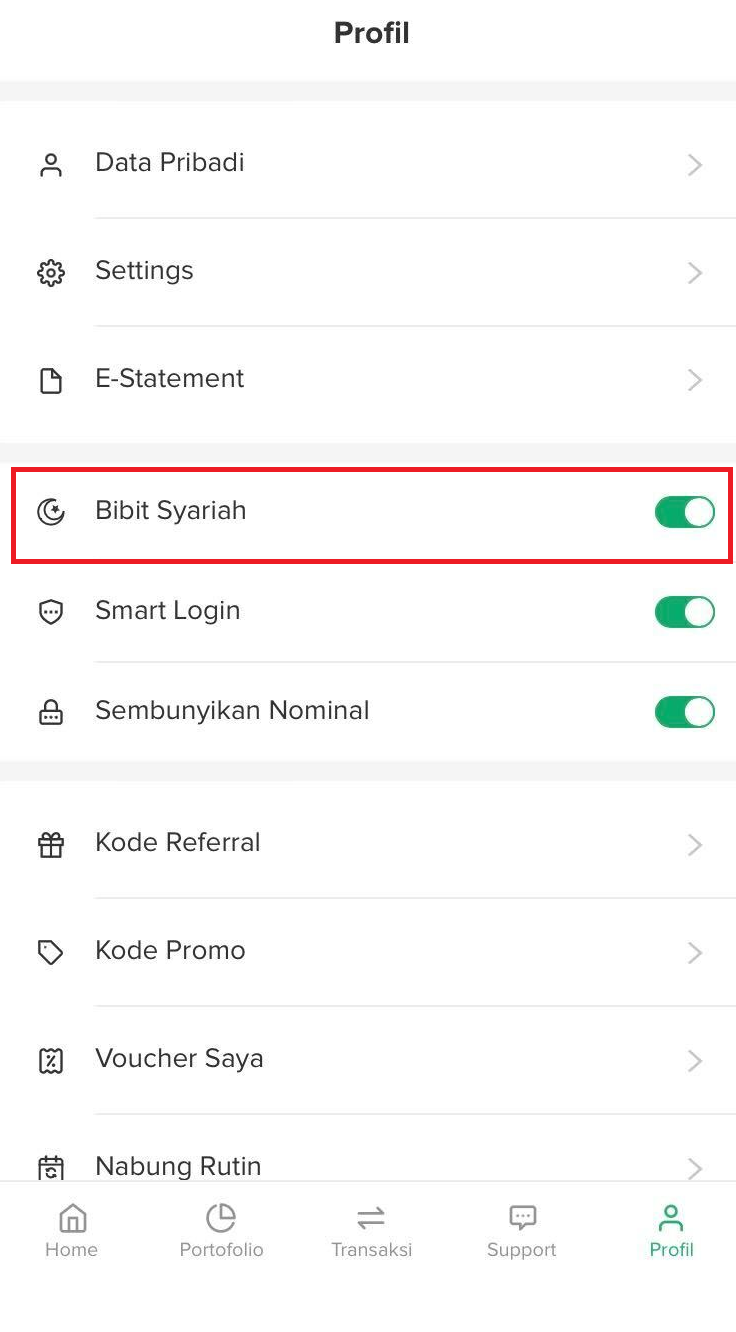Open the Support chat tab

click(522, 1231)
